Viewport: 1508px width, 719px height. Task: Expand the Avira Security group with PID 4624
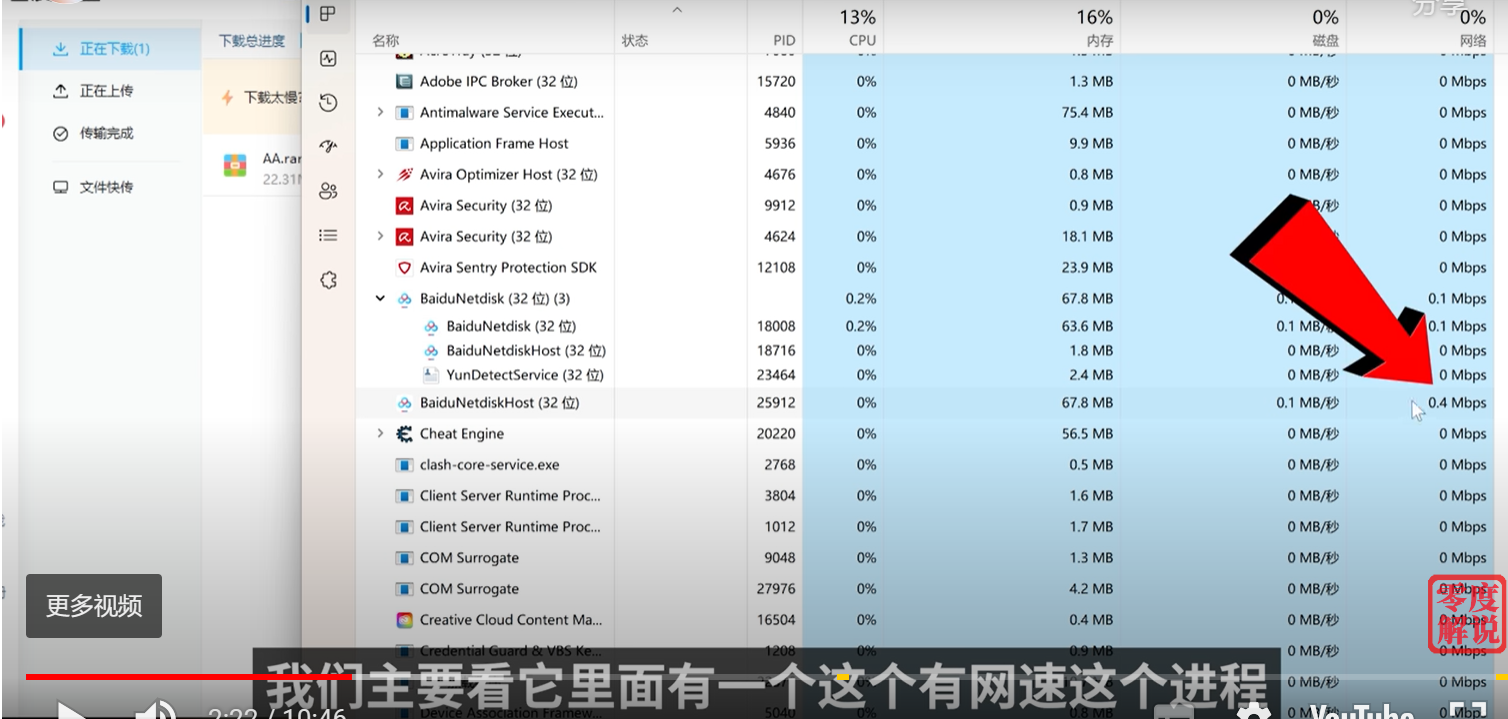pyautogui.click(x=380, y=237)
